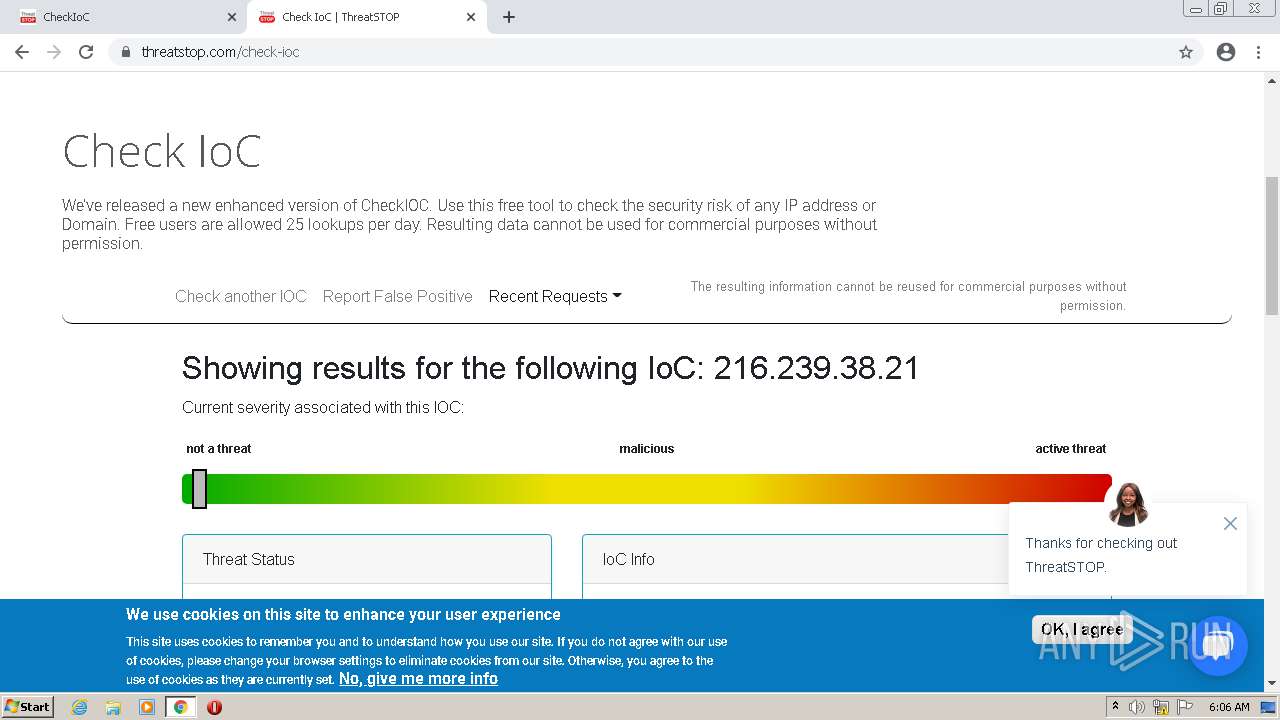
Task: Click the Action Center flag icon
Action: click(1184, 707)
